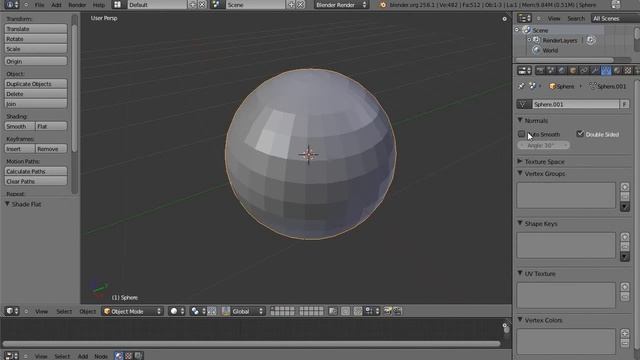Toggle lock camera and layers to scene
The width and height of the screenshot is (640, 360).
point(333,311)
